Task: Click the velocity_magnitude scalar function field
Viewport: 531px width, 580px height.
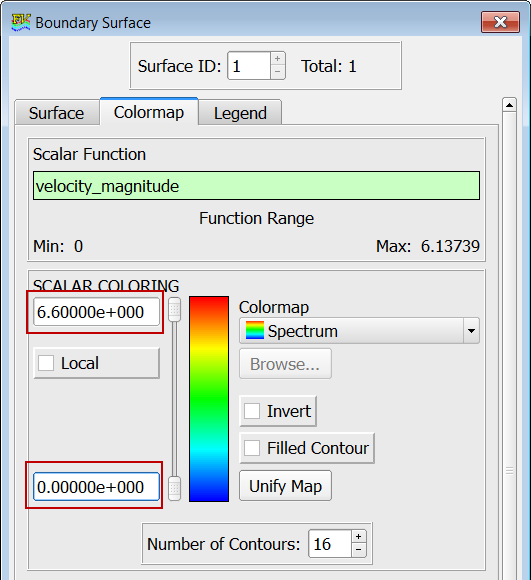Action: click(256, 186)
